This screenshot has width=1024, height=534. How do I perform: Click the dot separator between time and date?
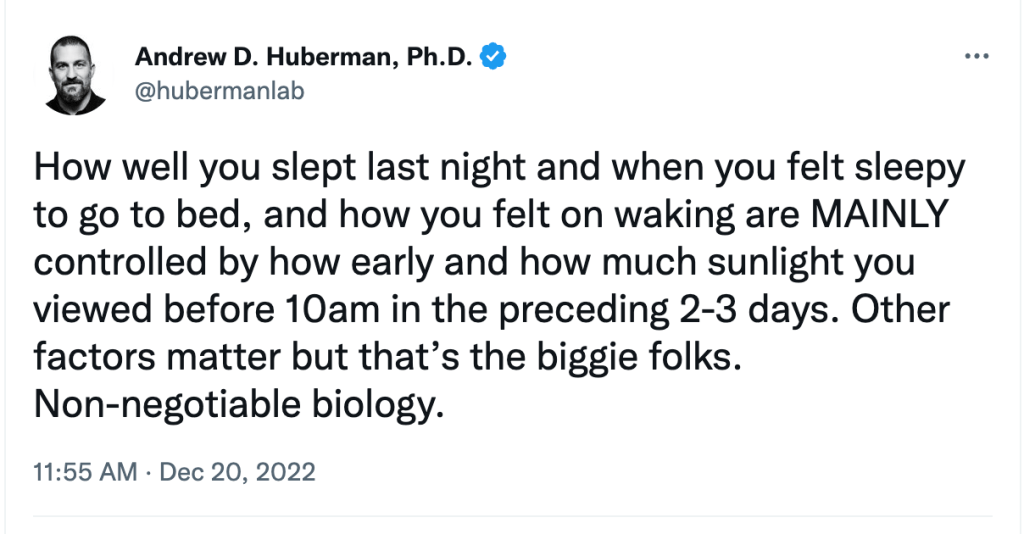coord(147,471)
